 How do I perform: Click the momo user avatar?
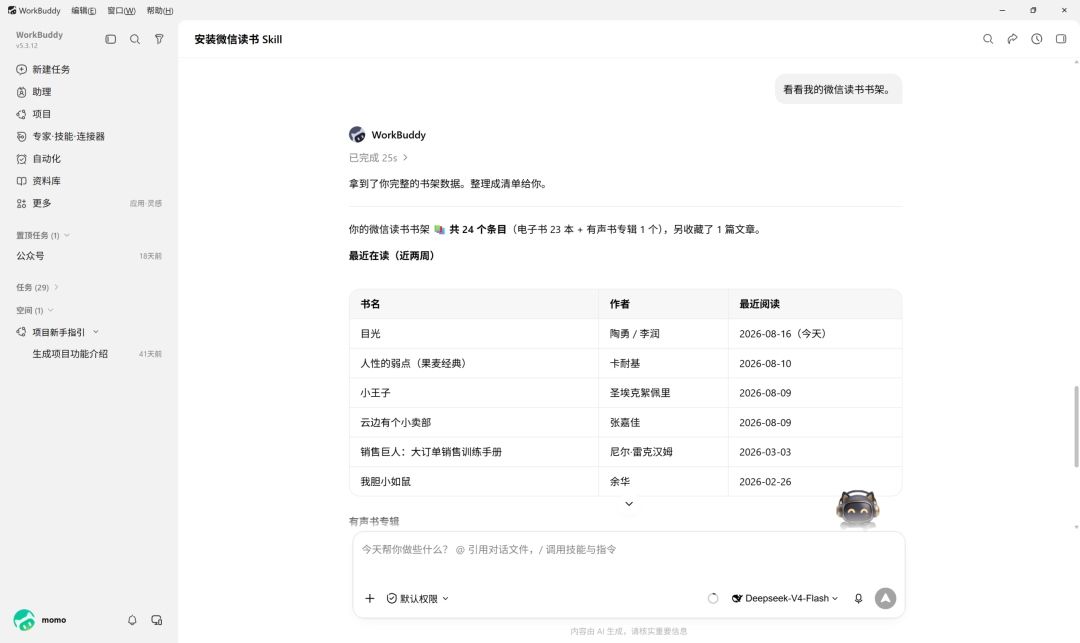point(24,620)
